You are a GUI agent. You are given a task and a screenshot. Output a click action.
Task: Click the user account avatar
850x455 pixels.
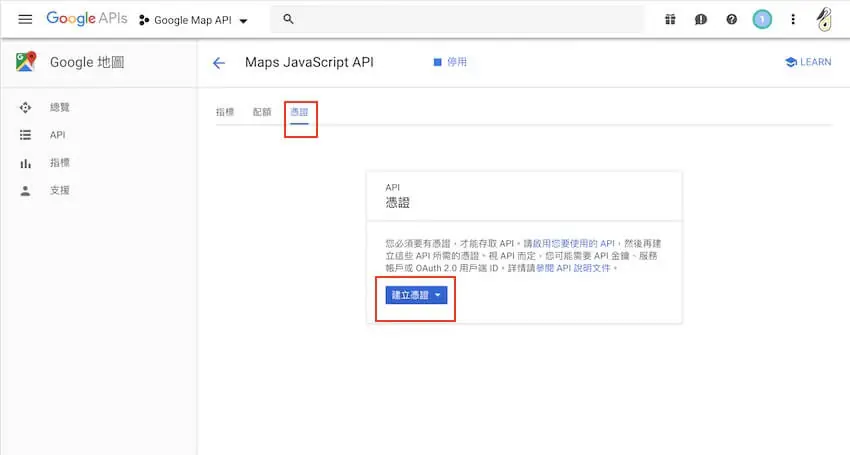(x=824, y=20)
